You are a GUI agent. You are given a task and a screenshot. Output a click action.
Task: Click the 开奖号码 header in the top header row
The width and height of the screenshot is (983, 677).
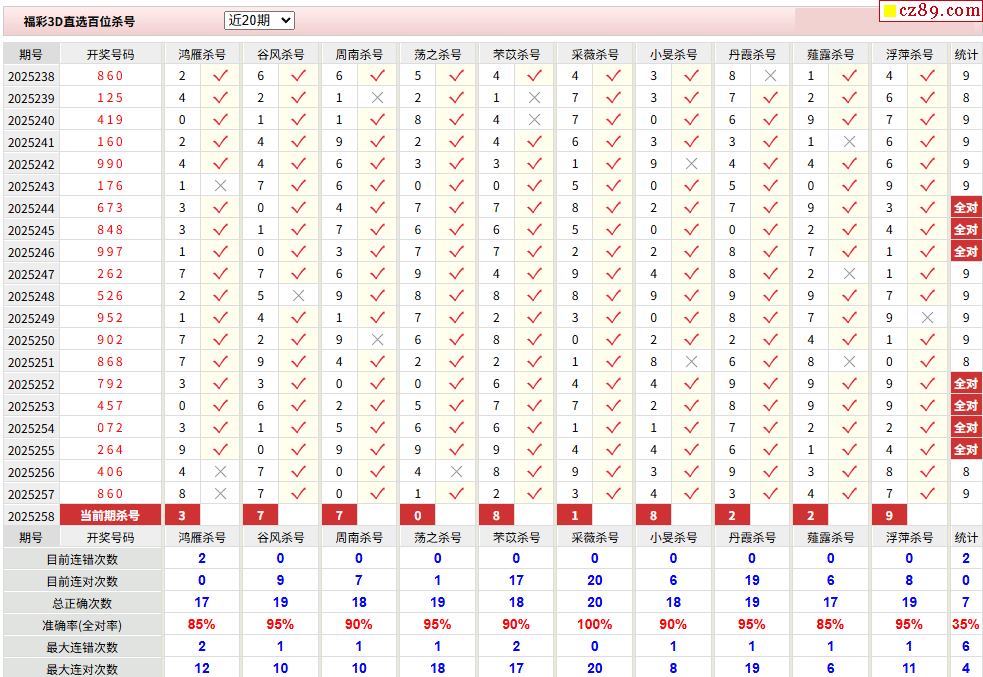tap(110, 55)
